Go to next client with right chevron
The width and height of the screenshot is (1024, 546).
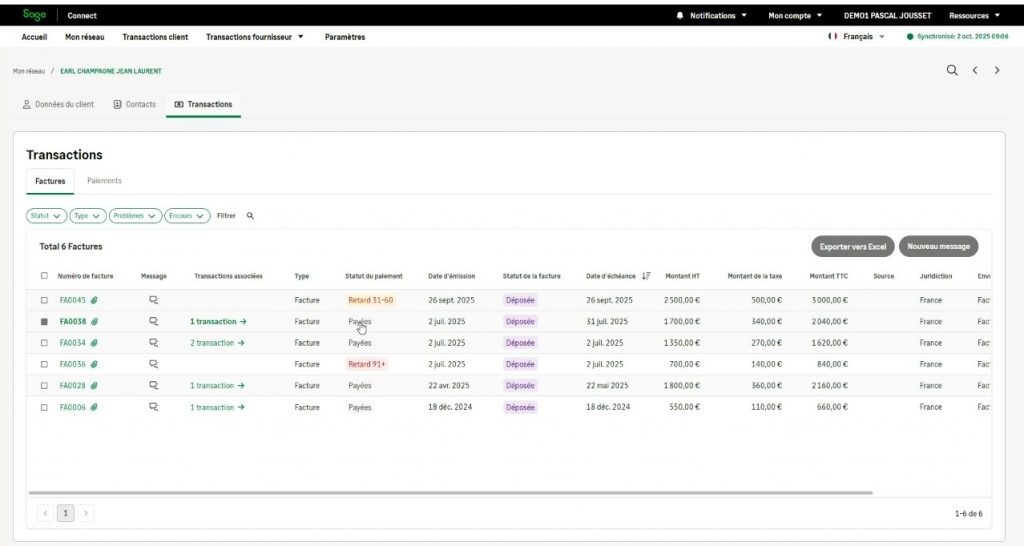(x=997, y=71)
